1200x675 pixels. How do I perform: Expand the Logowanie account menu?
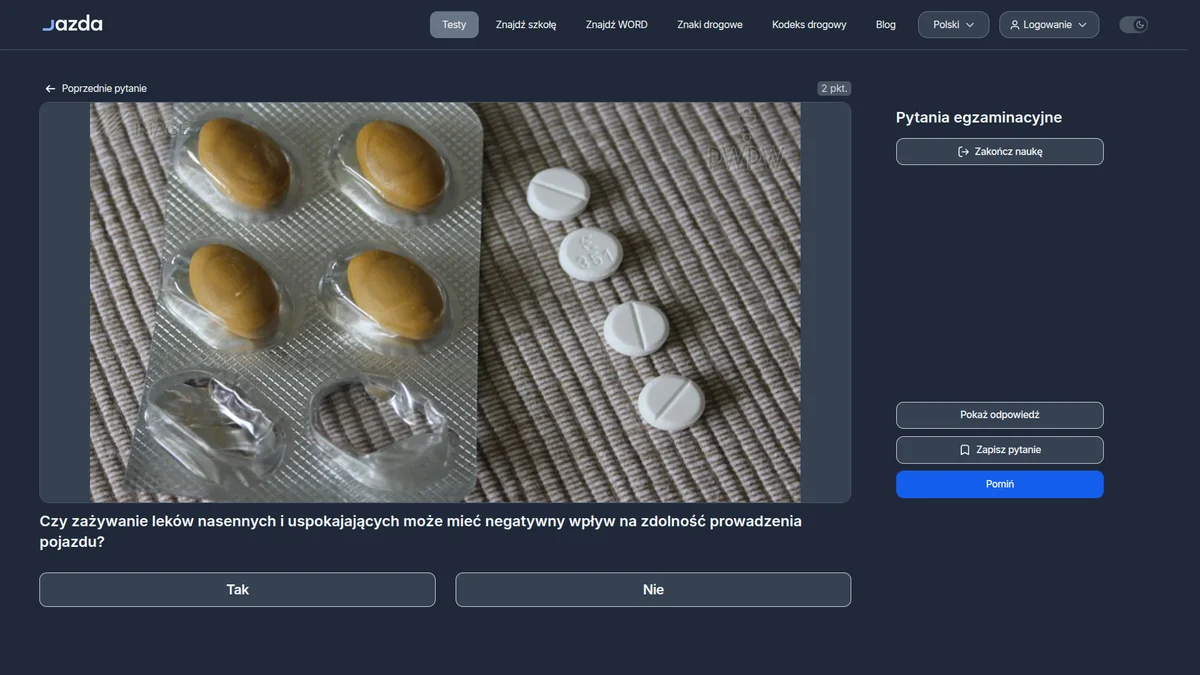(x=1048, y=25)
